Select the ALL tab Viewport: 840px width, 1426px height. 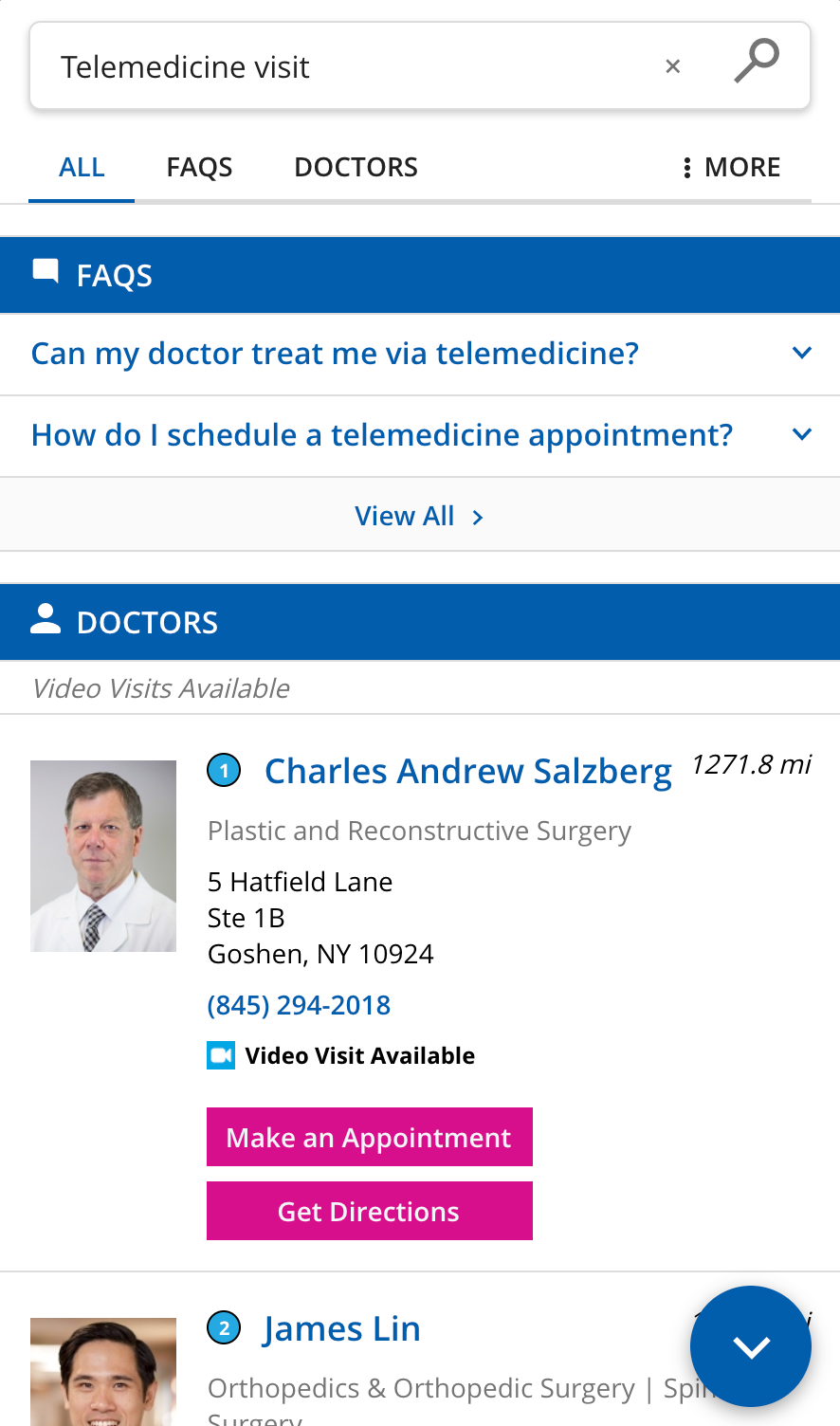point(82,168)
